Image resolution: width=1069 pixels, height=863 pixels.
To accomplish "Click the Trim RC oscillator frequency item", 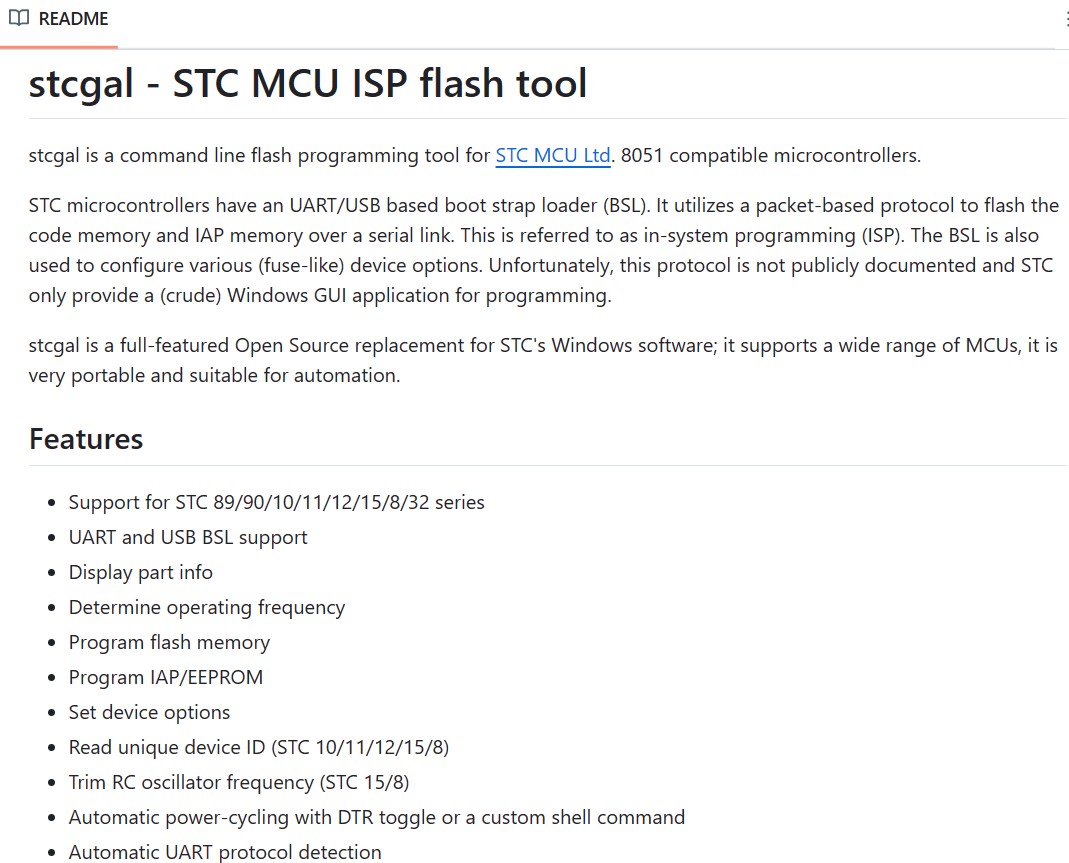I will click(239, 782).
